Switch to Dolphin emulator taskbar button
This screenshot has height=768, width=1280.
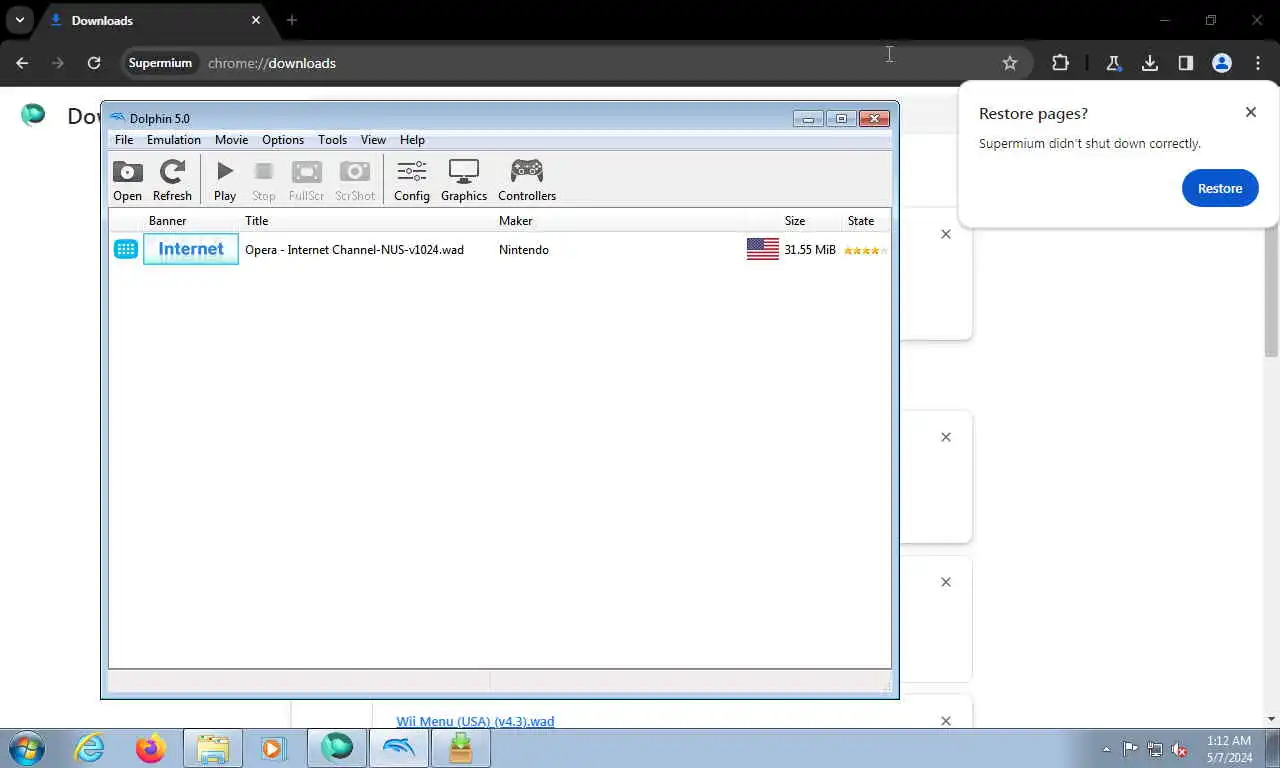[x=399, y=748]
